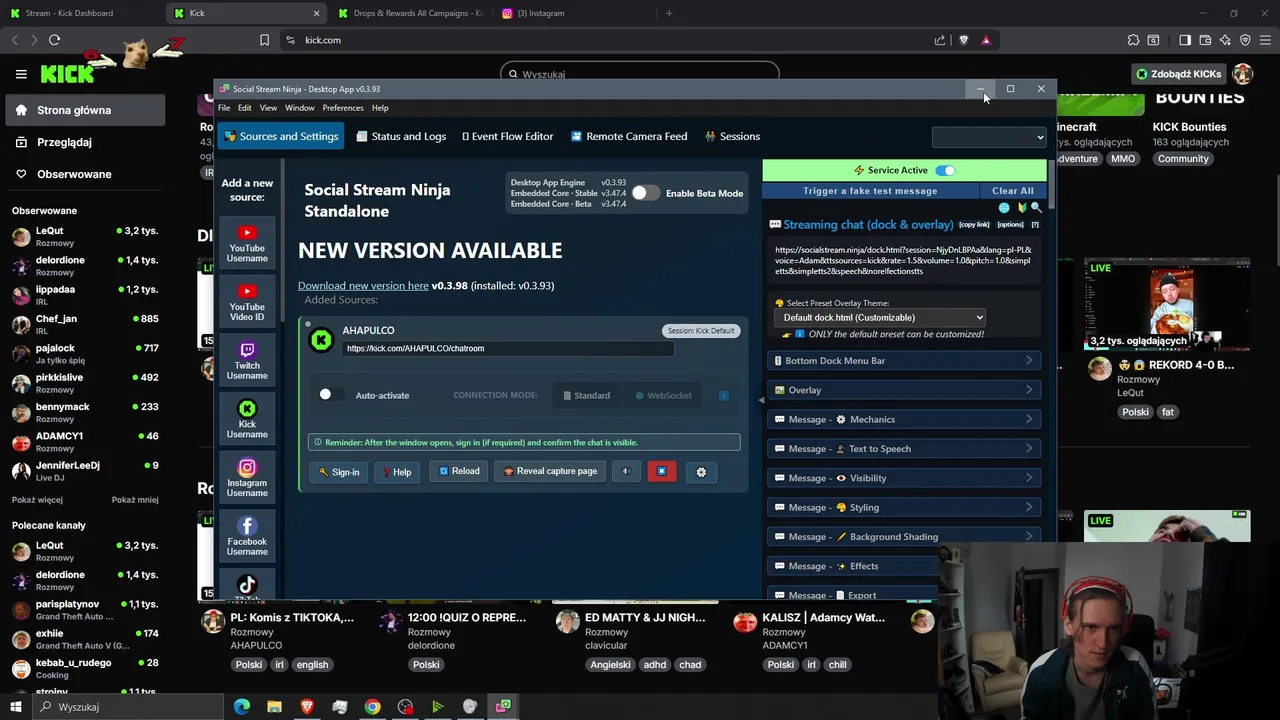The width and height of the screenshot is (1280, 720).
Task: Click the Sign-in button
Action: coord(339,472)
